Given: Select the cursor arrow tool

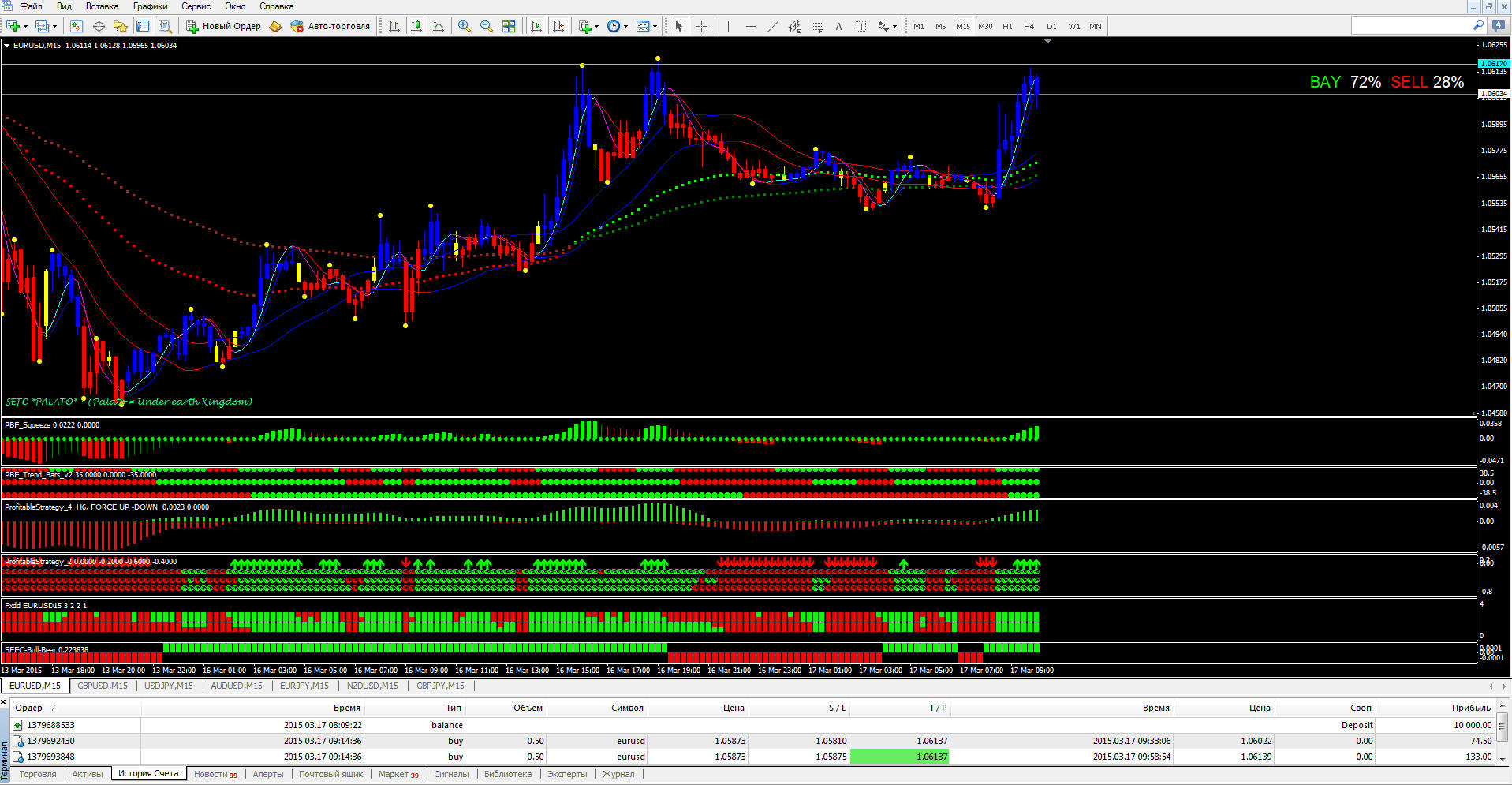Looking at the screenshot, I should 678,26.
